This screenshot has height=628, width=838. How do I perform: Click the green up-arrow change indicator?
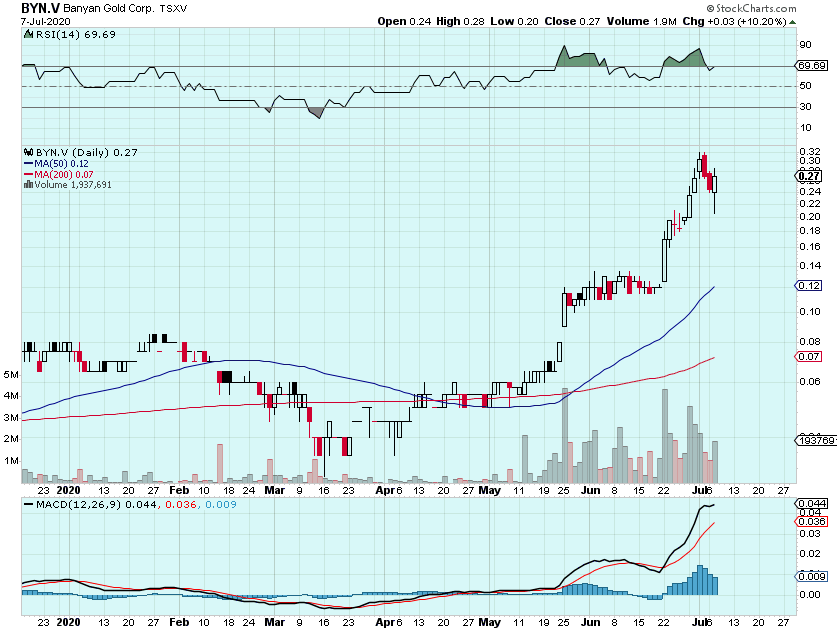(793, 22)
